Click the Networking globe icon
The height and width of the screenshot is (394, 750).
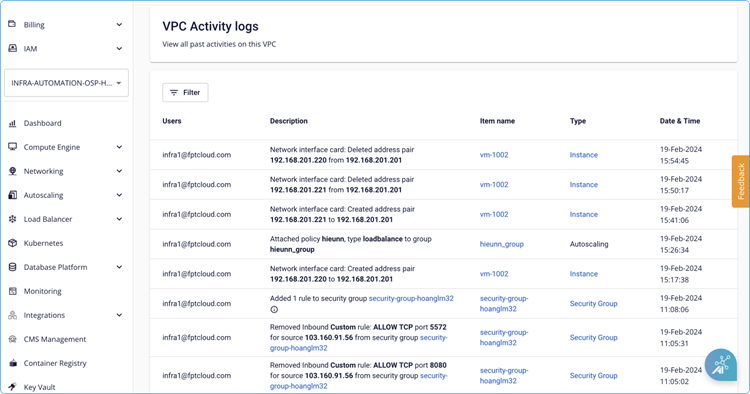tap(12, 171)
